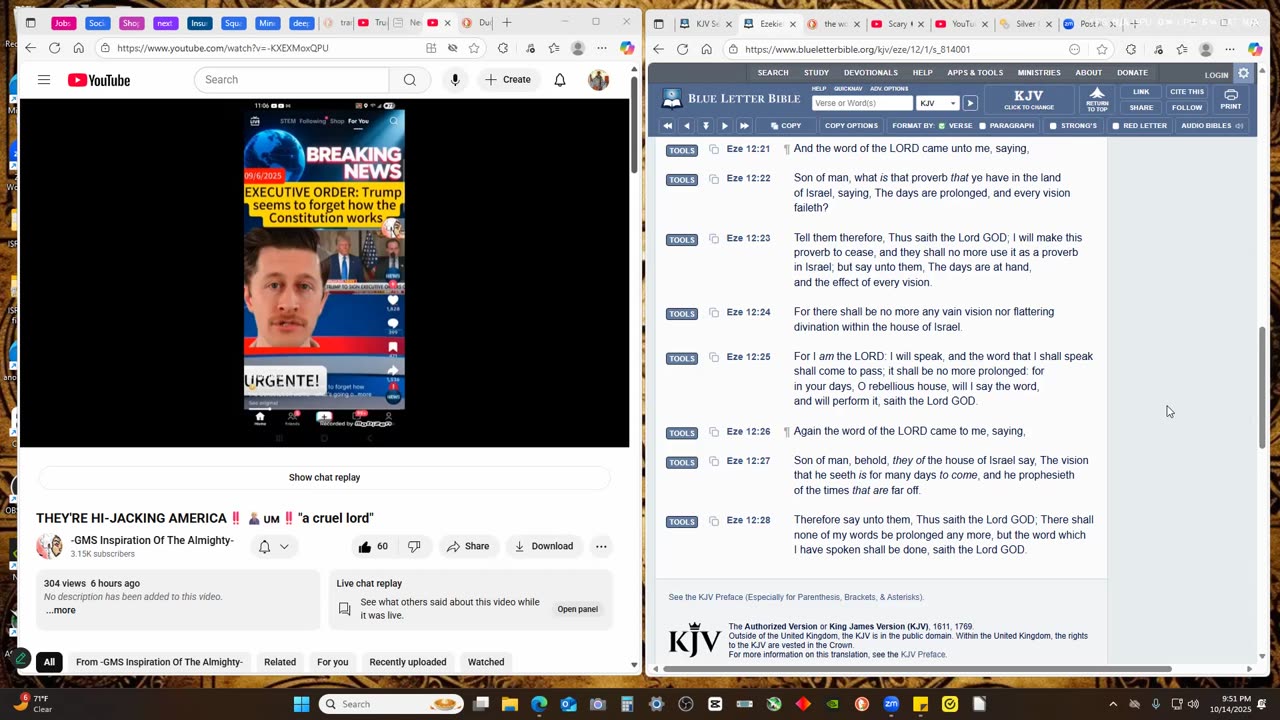Go back in the YouTube browser window
Viewport: 1280px width, 720px height.
click(x=30, y=48)
